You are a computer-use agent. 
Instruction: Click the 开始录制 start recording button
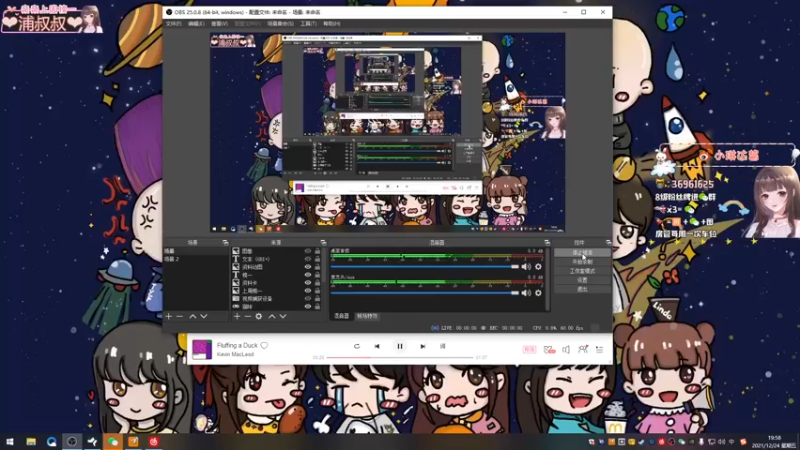tap(582, 262)
